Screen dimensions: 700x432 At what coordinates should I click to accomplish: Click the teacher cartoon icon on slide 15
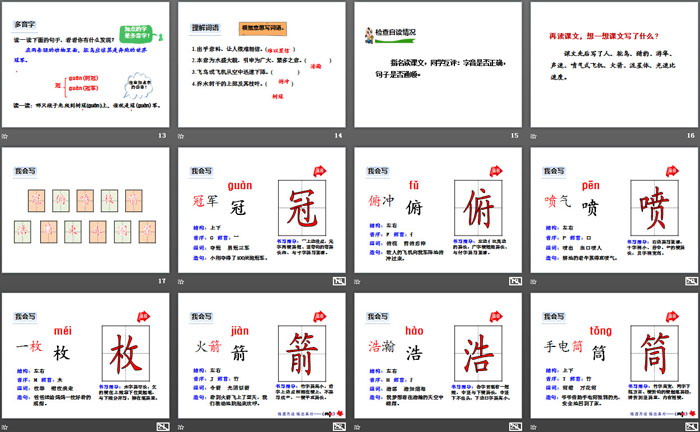pos(370,34)
